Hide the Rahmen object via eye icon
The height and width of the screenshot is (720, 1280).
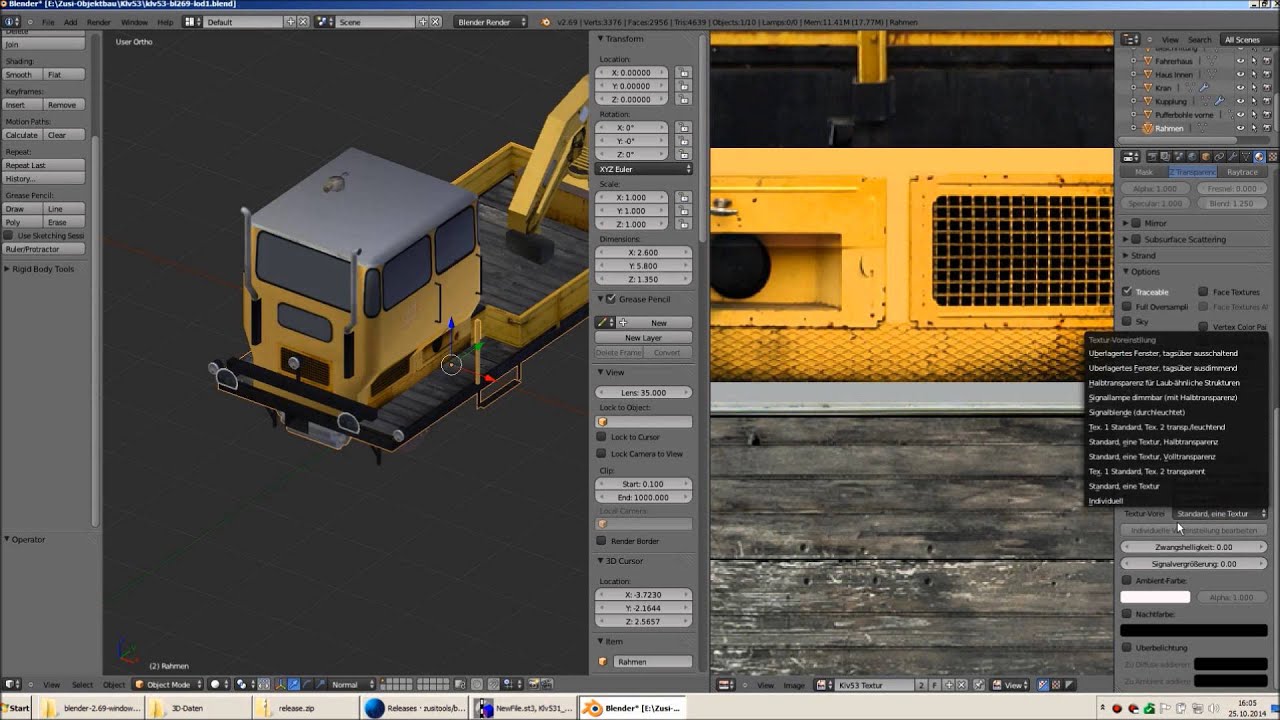click(1240, 128)
